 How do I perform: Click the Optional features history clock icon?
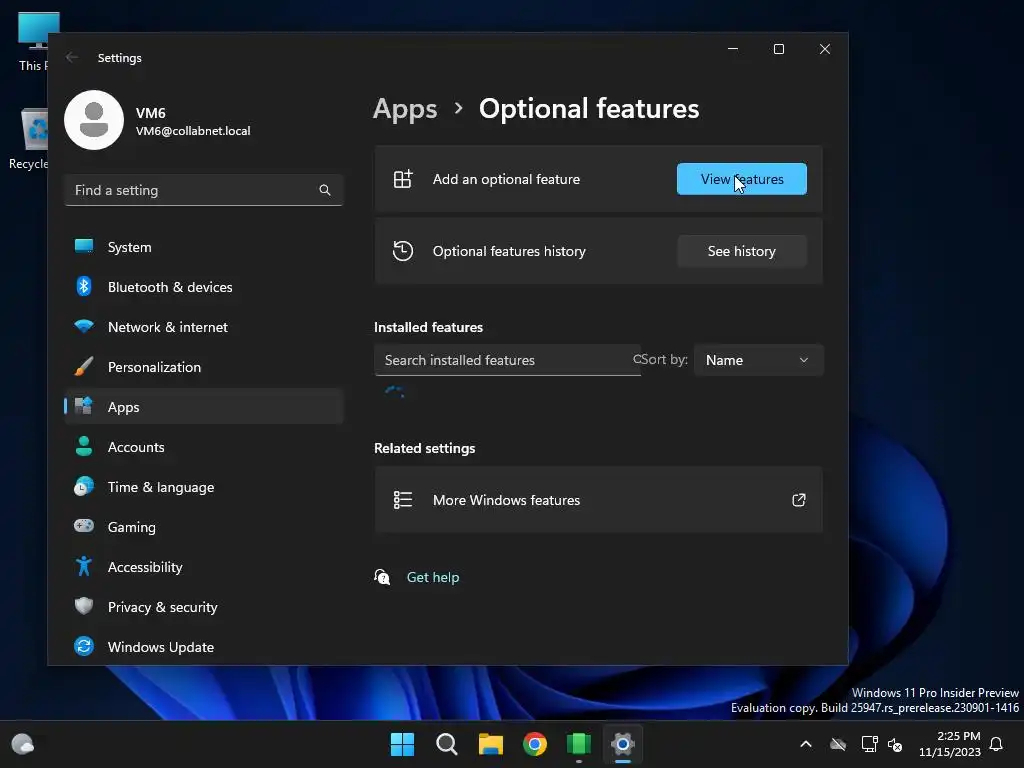(x=403, y=251)
